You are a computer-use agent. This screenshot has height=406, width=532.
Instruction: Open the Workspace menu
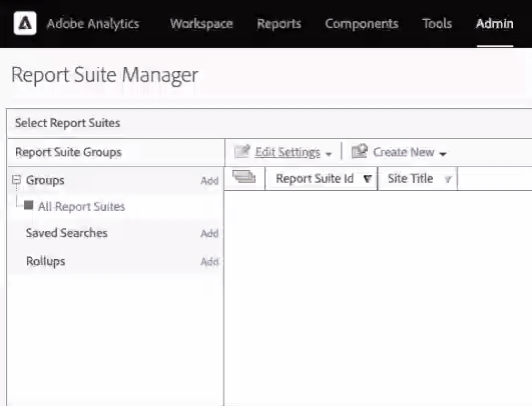202,24
